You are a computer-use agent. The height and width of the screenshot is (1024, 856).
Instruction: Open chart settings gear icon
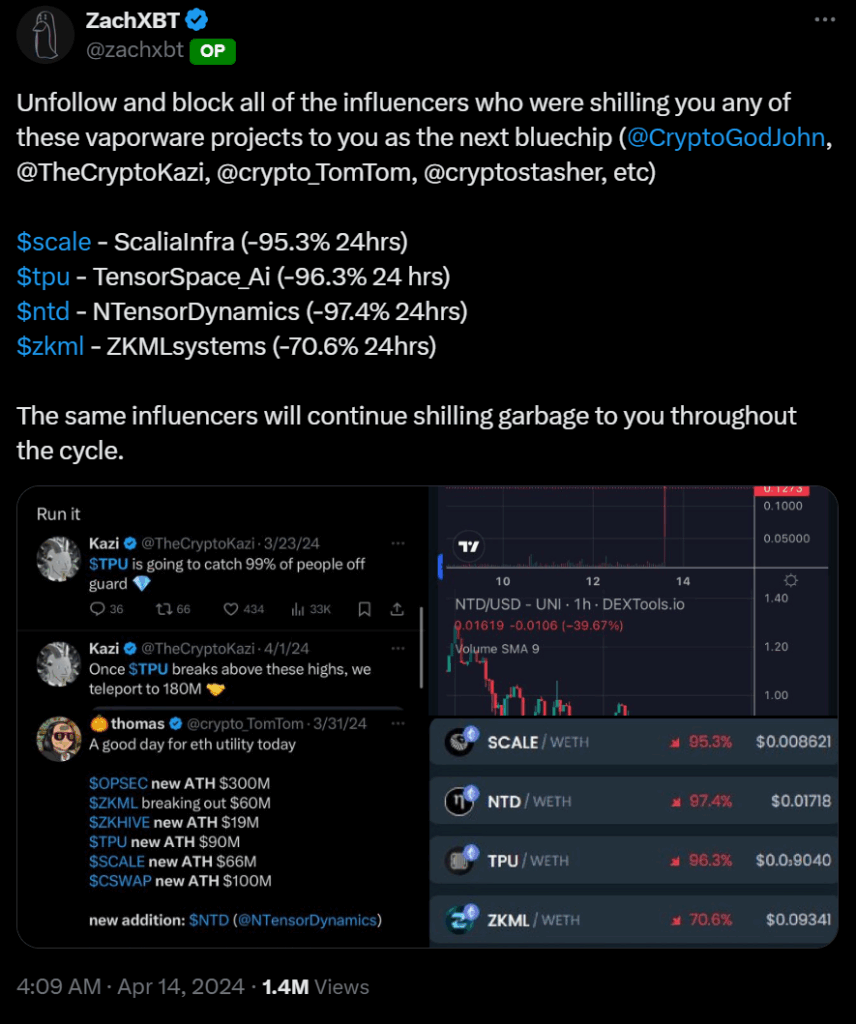790,580
